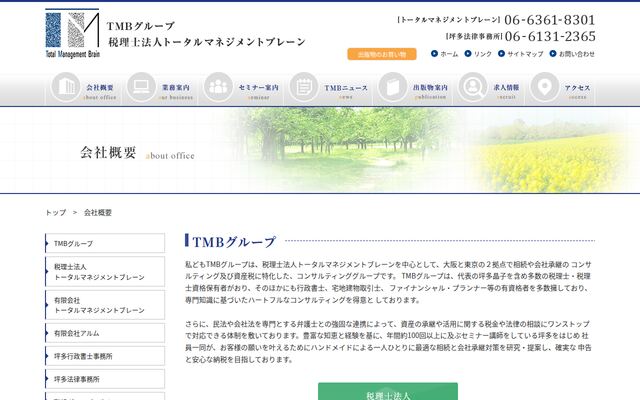Viewport: 640px width, 400px height.
Task: Click the people icon for セミナー案内
Action: coord(218,87)
